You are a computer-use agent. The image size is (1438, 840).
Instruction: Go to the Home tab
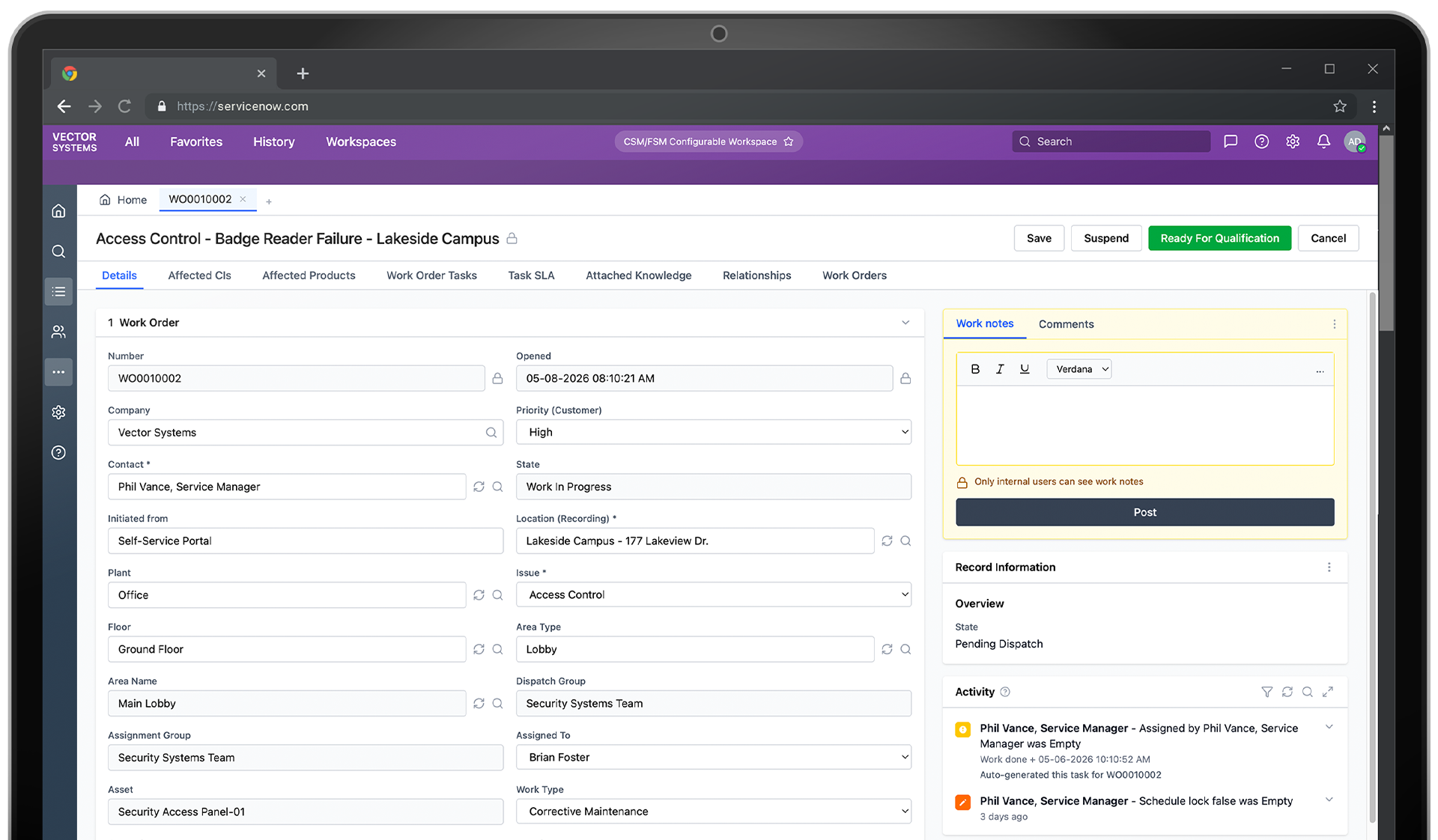coord(124,200)
